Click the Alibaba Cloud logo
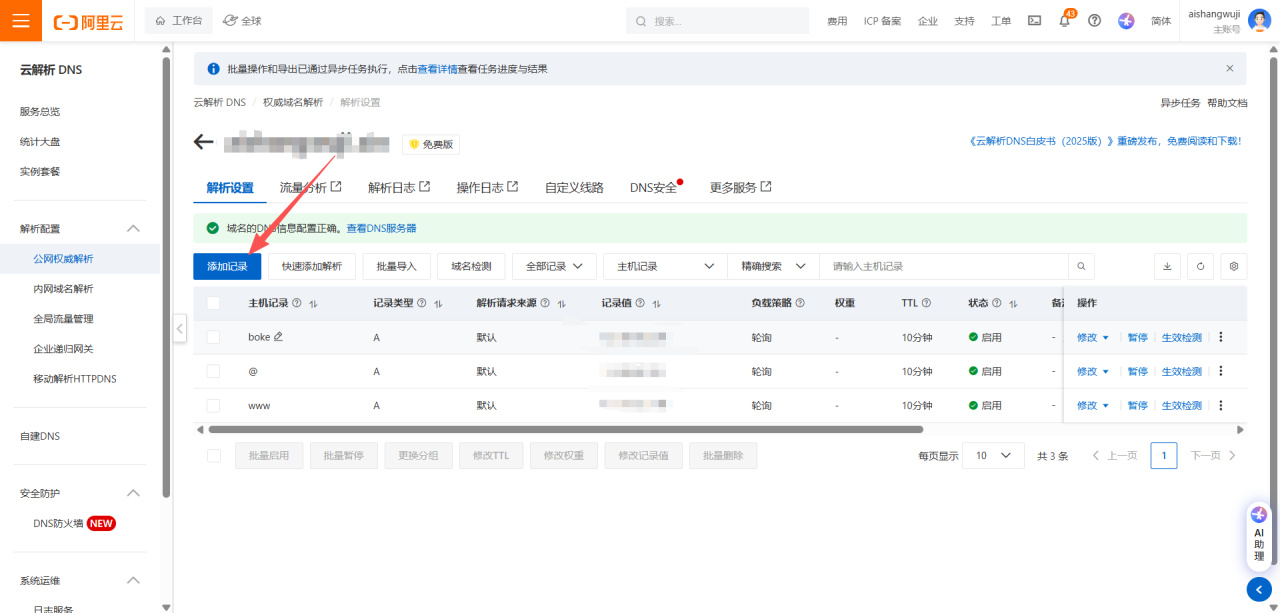This screenshot has height=613, width=1280. [x=88, y=21]
